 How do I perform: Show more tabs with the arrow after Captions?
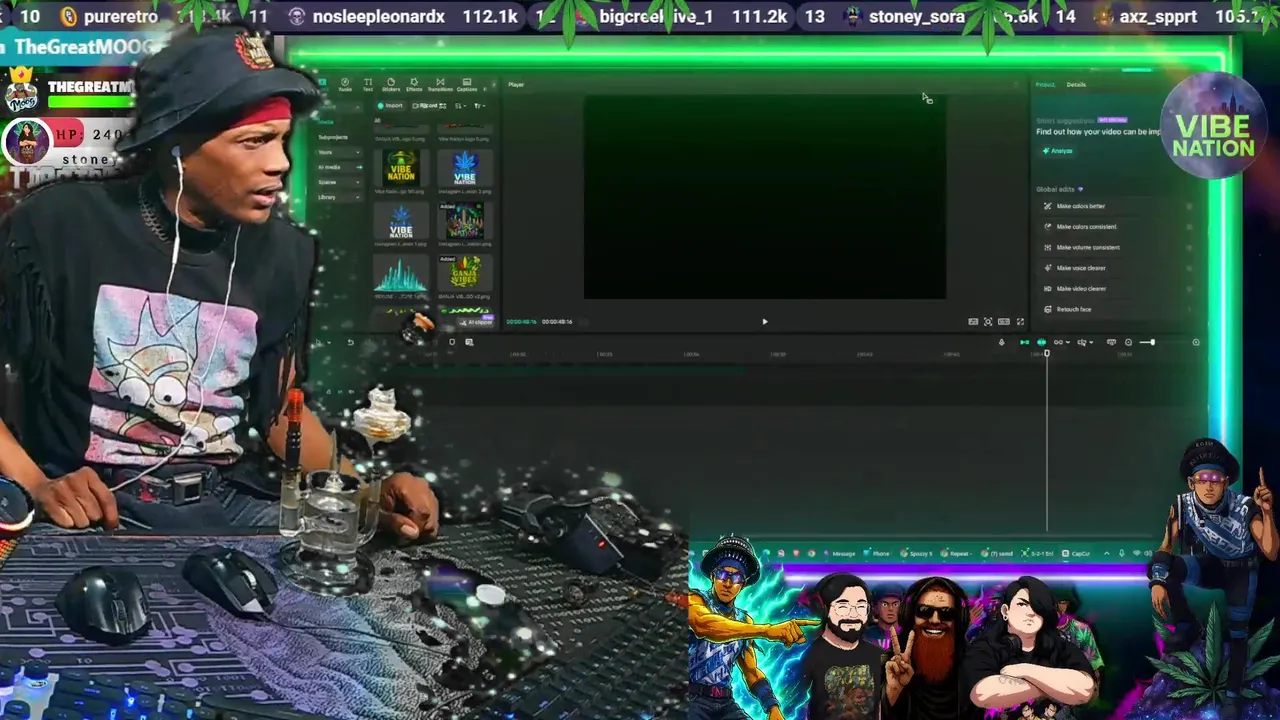pyautogui.click(x=493, y=85)
